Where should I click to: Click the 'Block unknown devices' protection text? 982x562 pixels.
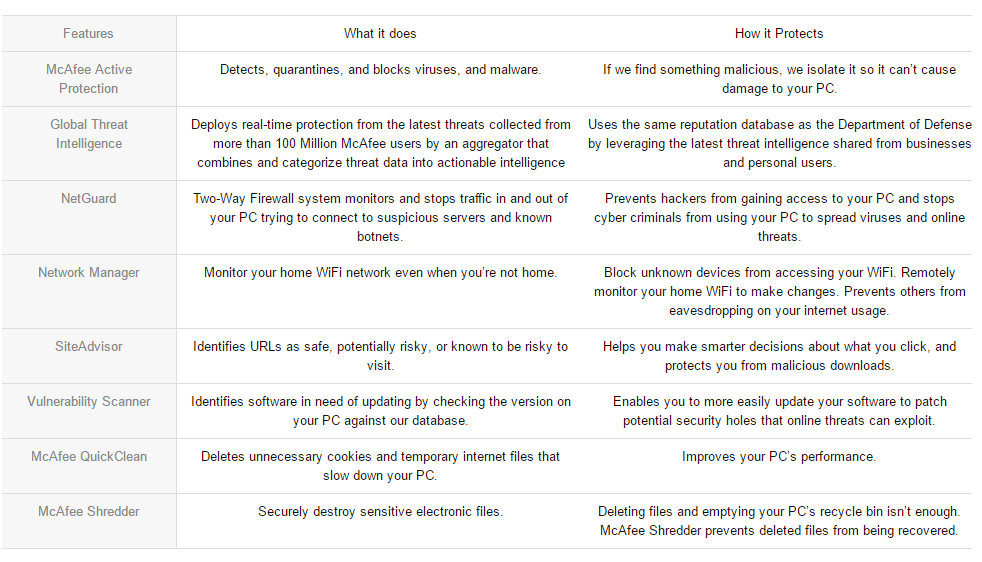tap(779, 291)
